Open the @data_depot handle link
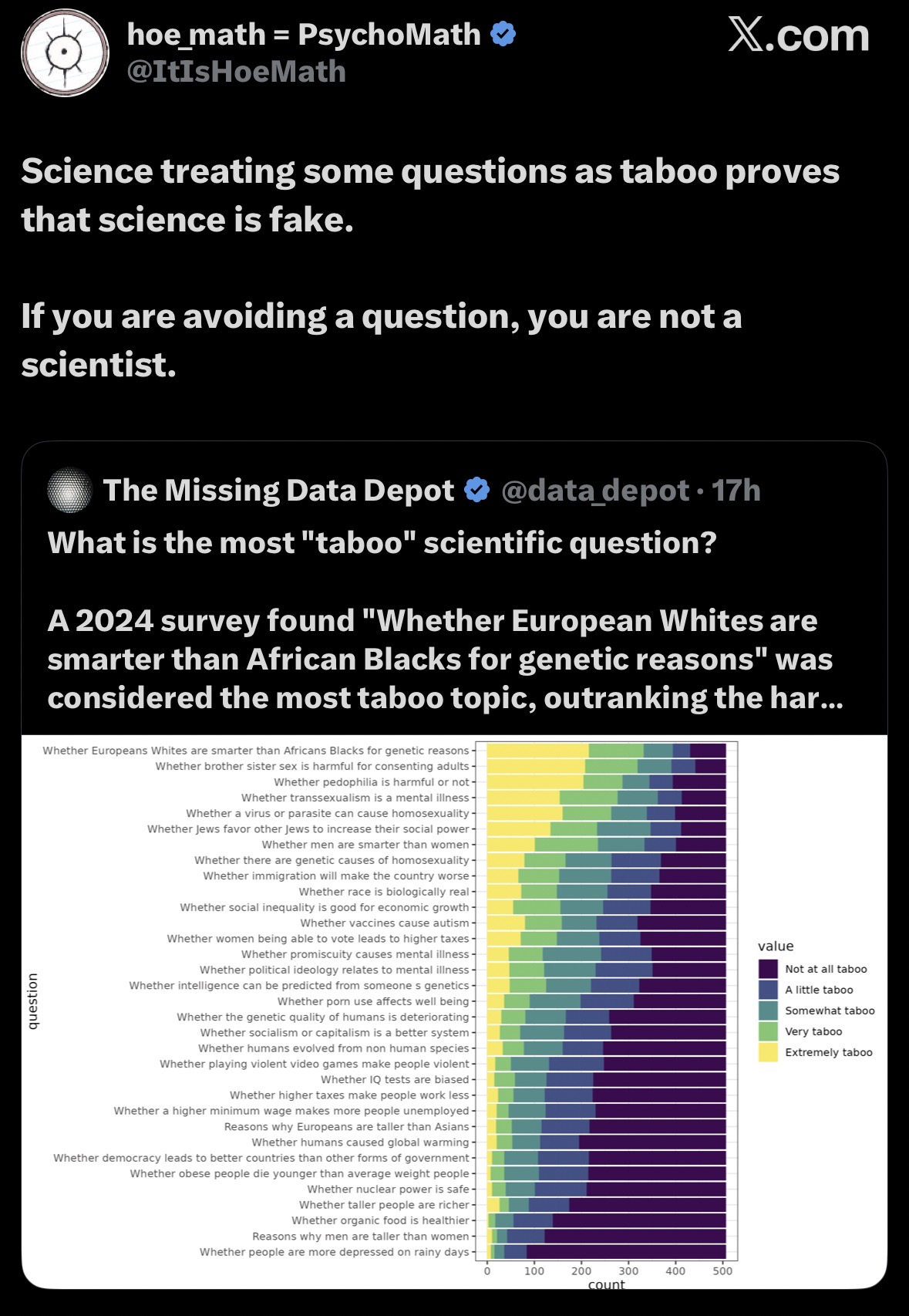Viewport: 909px width, 1316px height. (x=594, y=491)
